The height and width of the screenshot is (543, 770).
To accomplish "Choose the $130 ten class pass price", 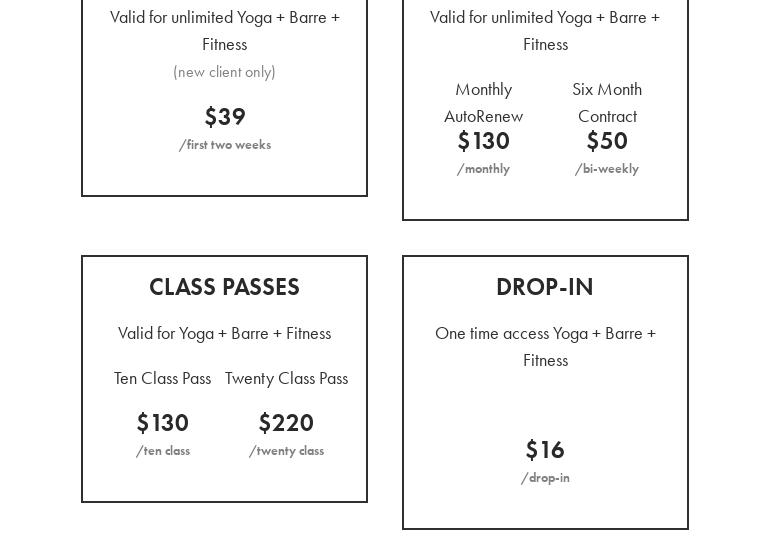I will coord(163,423).
